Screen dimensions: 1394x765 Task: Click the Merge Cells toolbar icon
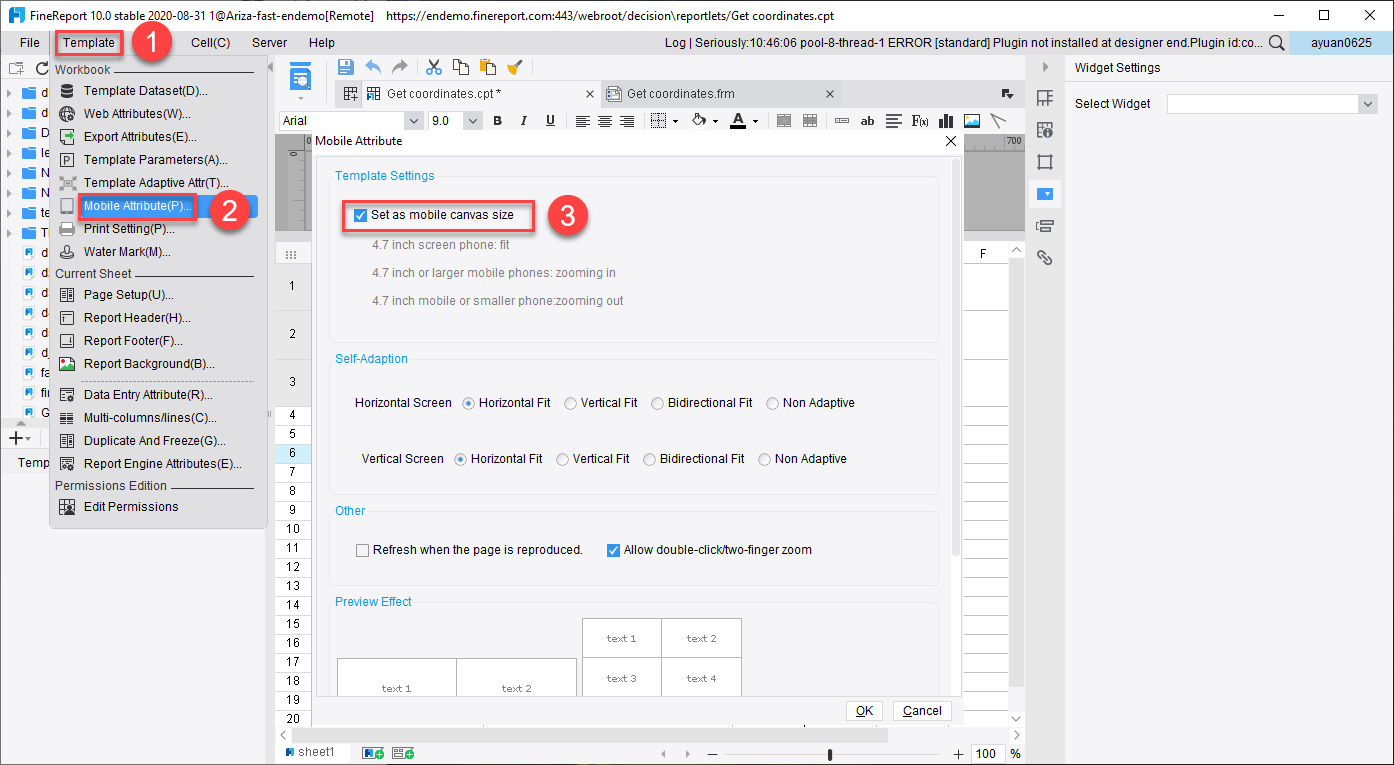[784, 121]
